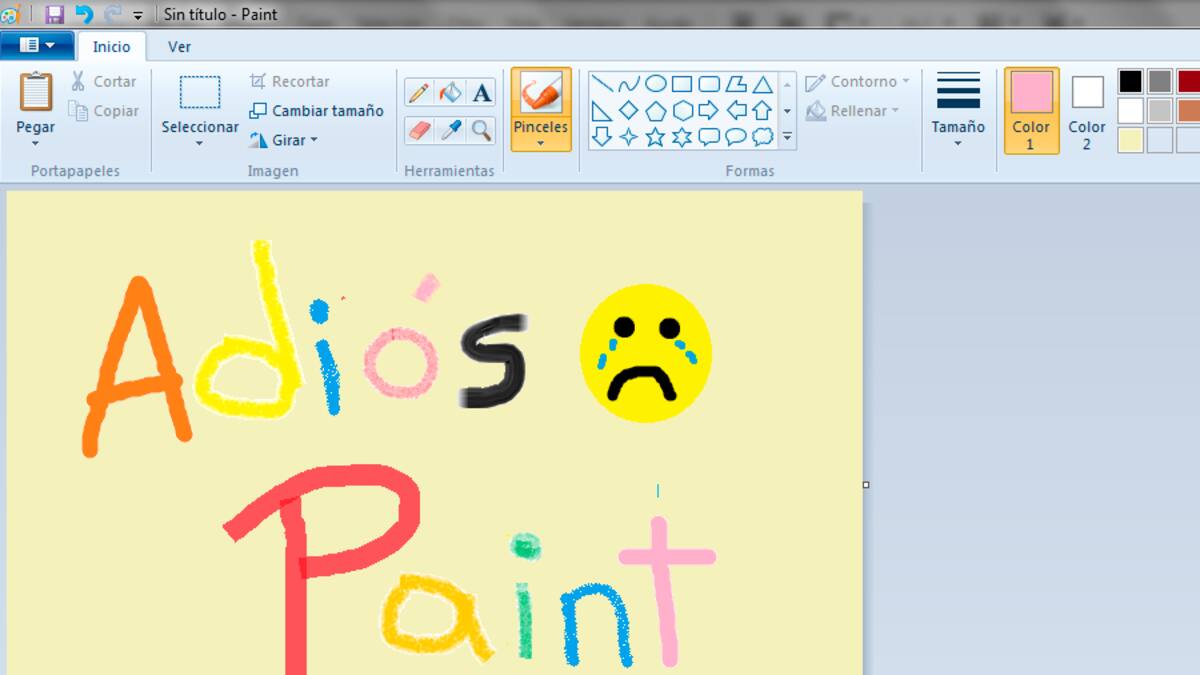
Task: Click Cambiar tamaño button
Action: [317, 111]
